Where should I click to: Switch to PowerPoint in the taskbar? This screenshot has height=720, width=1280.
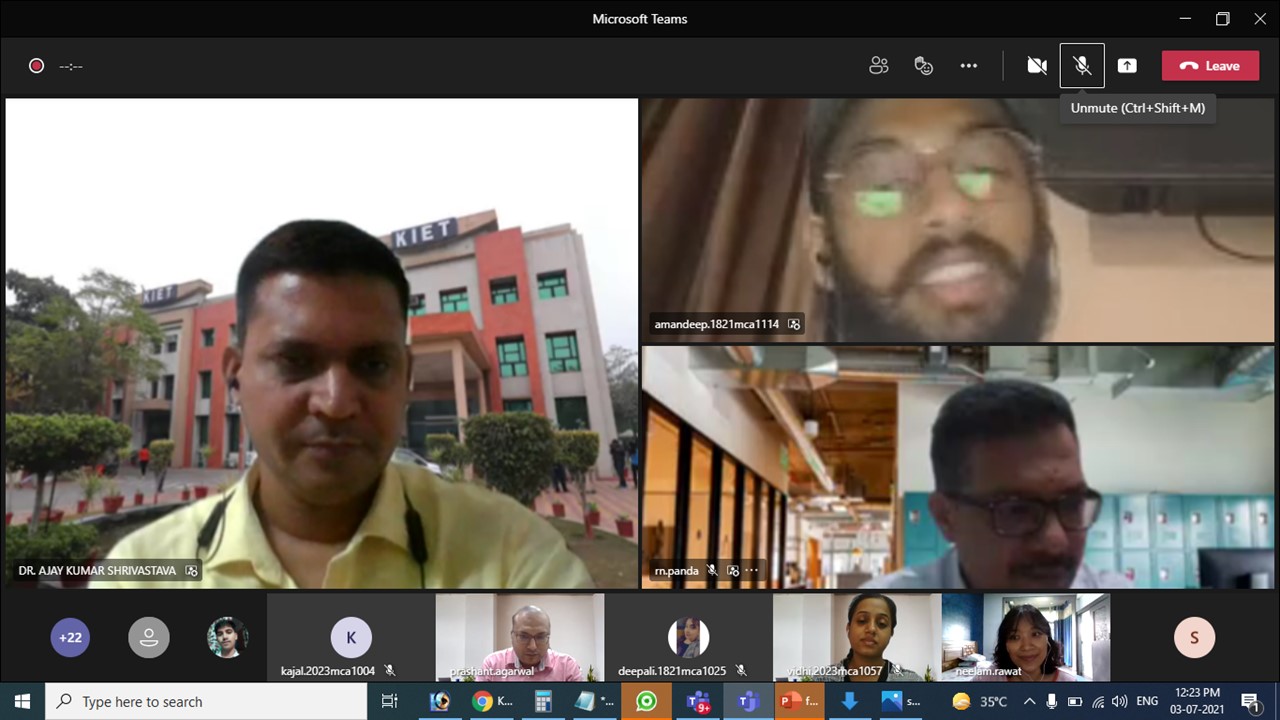[798, 701]
